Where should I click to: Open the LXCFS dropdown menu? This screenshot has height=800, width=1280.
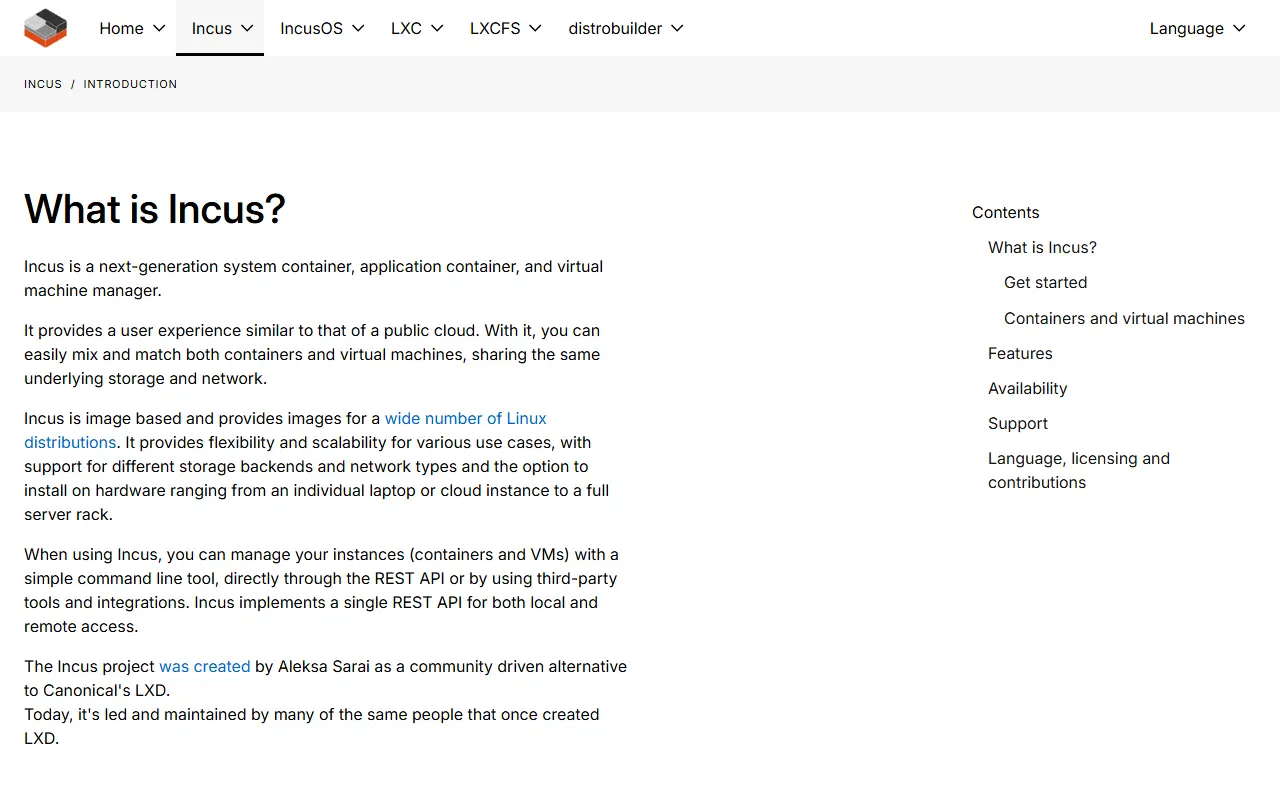(x=506, y=28)
